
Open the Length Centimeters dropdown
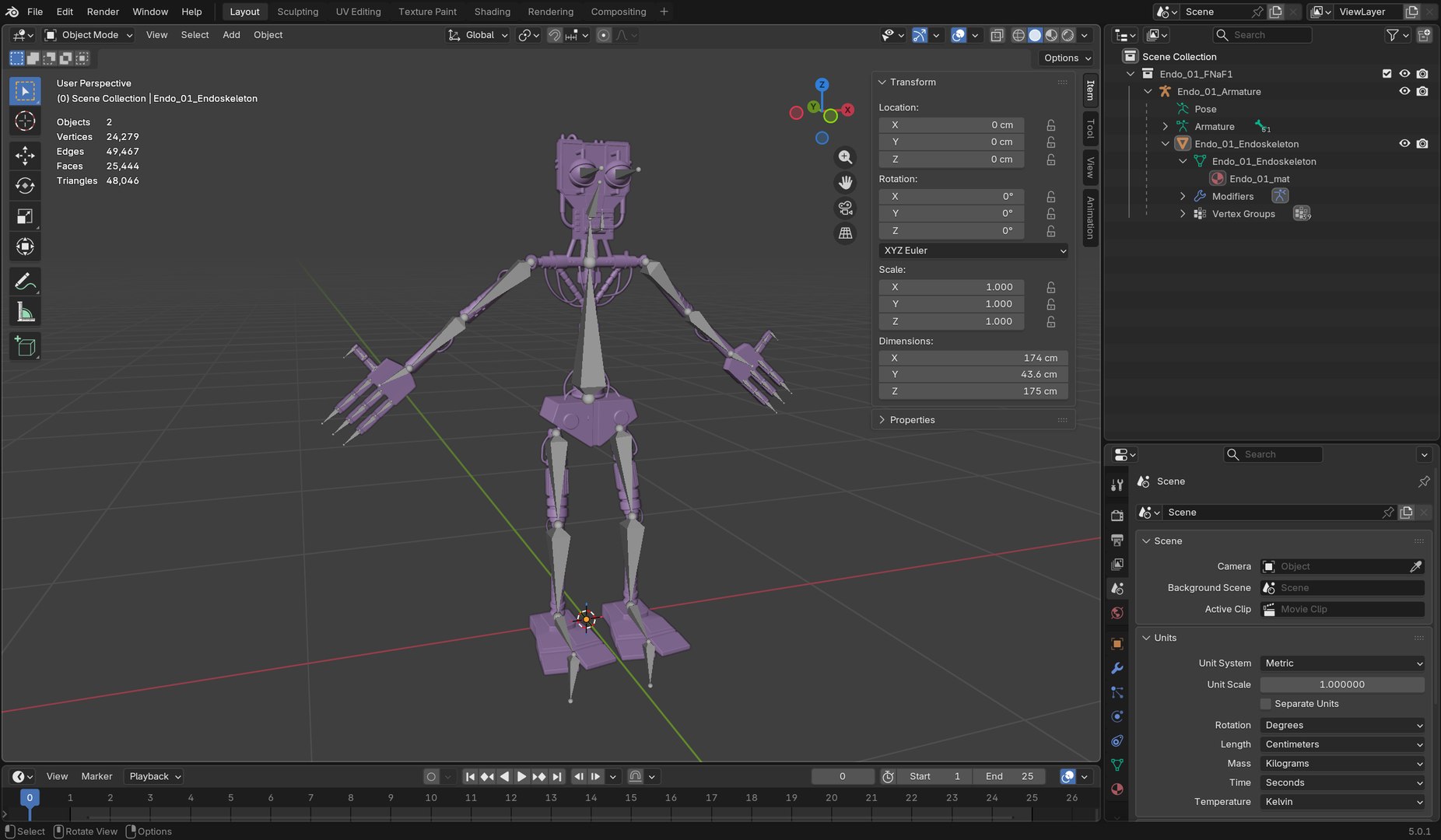[x=1342, y=744]
